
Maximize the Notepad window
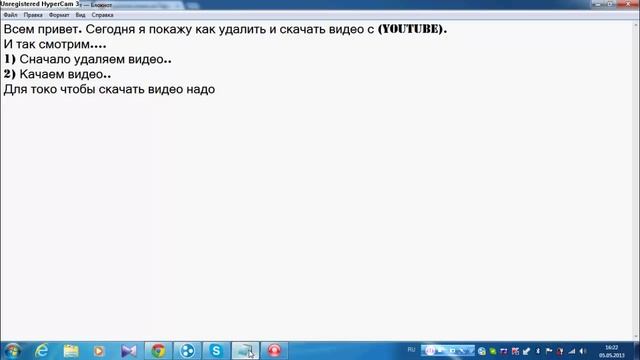(611, 4)
